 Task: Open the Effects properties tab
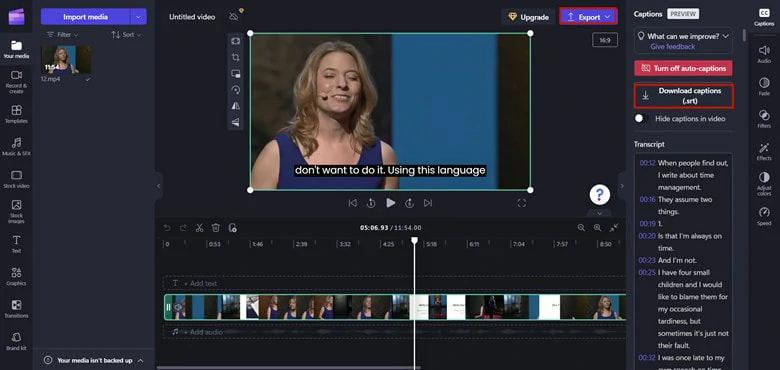pos(764,152)
